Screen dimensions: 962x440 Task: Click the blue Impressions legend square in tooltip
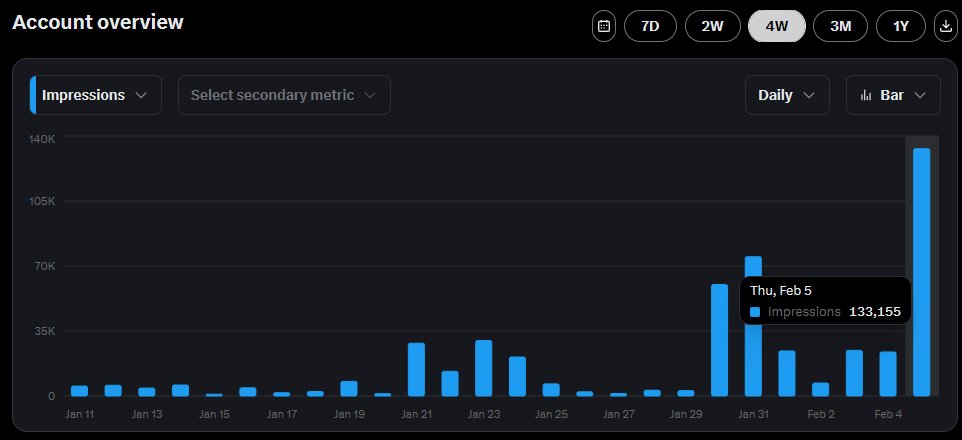pyautogui.click(x=755, y=312)
